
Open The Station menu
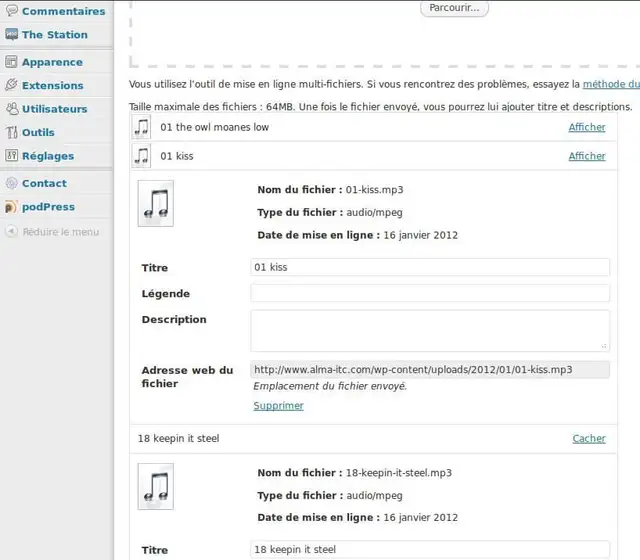tap(55, 35)
